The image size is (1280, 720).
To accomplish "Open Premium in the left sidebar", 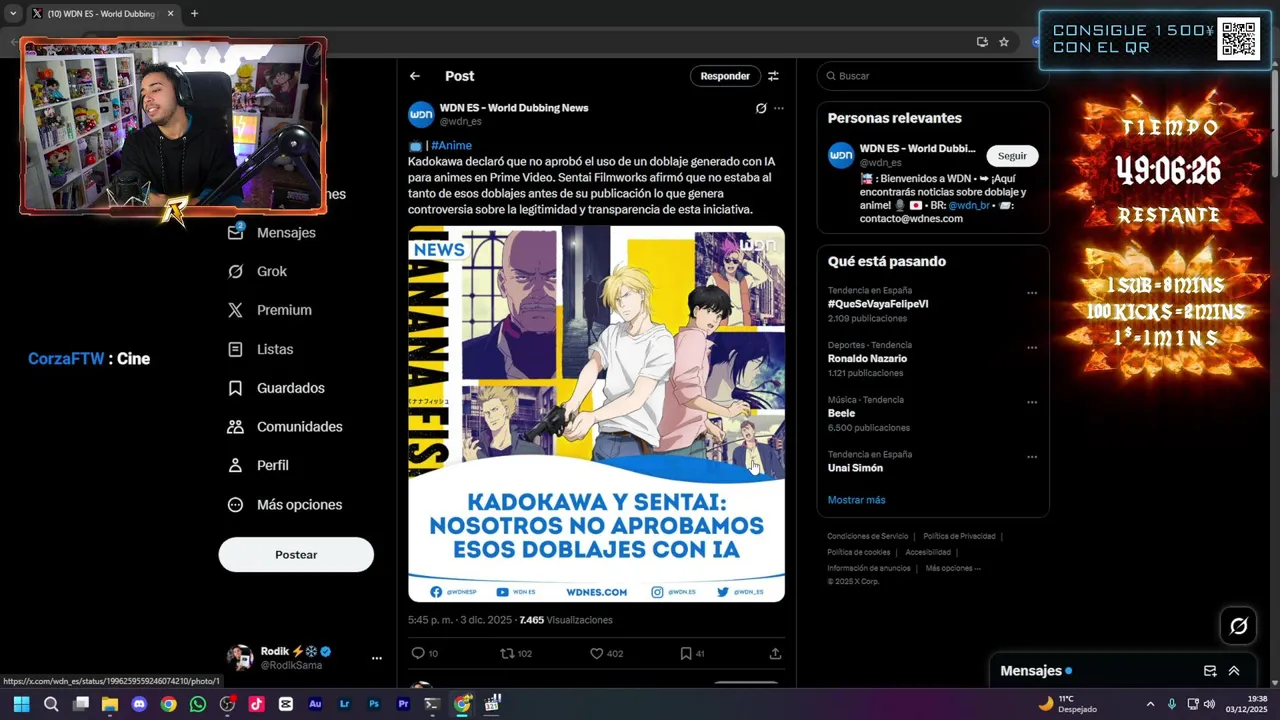I will coord(270,310).
